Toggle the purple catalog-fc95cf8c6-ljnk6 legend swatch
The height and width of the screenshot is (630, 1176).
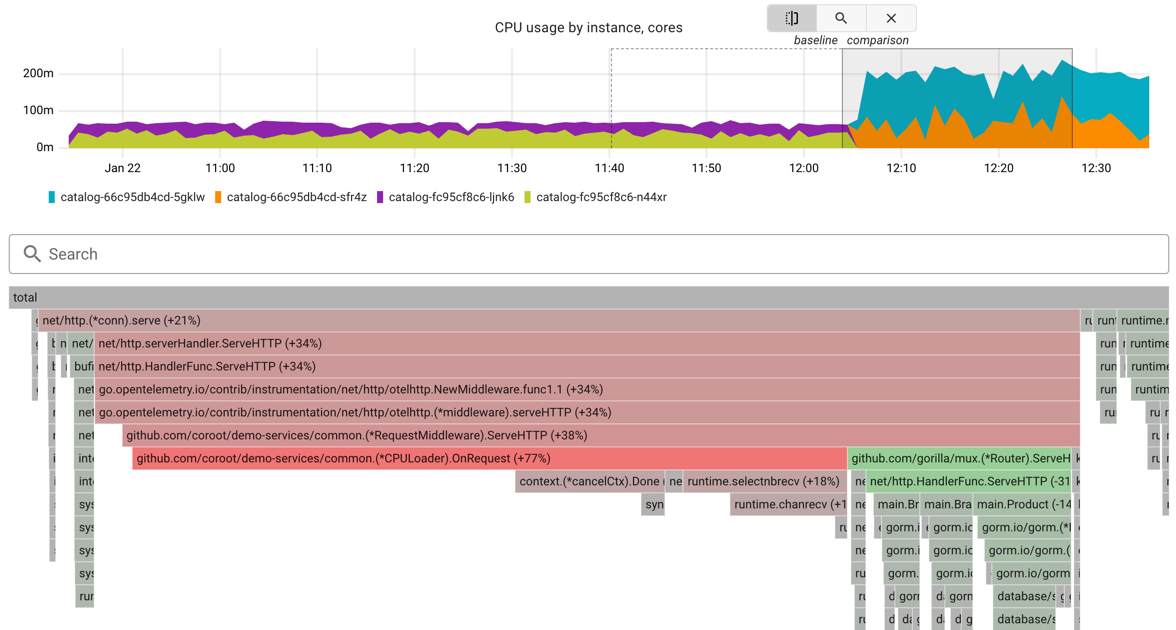pyautogui.click(x=380, y=197)
